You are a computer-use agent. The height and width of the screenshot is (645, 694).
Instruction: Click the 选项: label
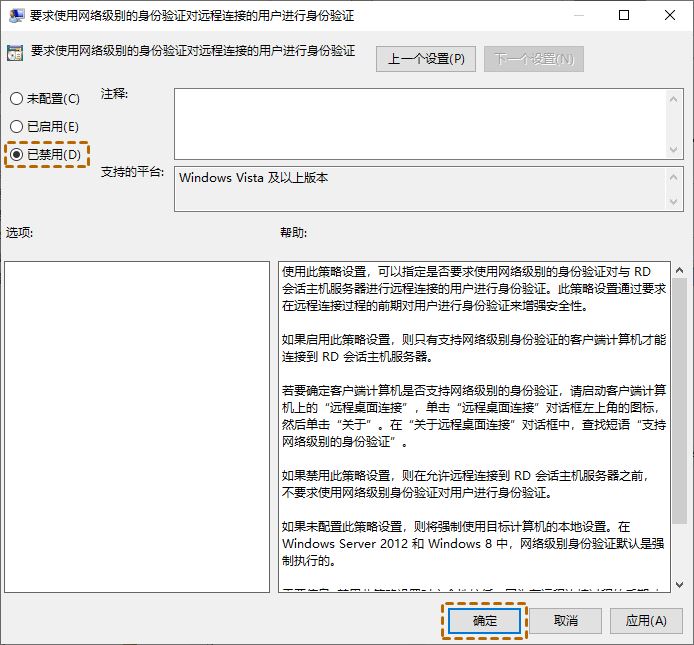pos(19,232)
